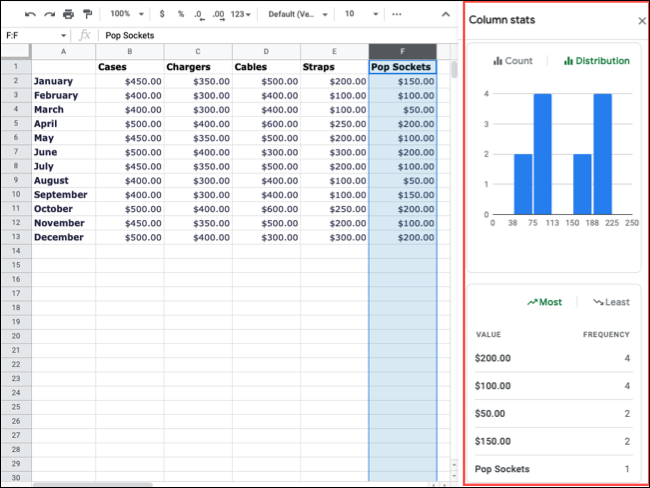
Task: Select column D header
Action: pyautogui.click(x=266, y=51)
